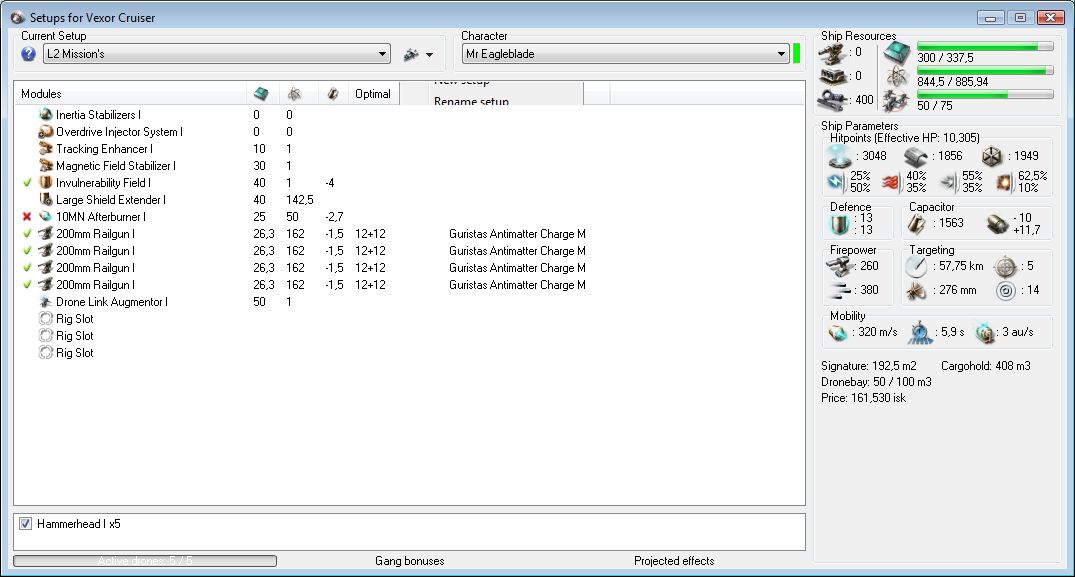Click the max speed icon showing 320 m/s
Screen dimensions: 1075x577
[x=838, y=333]
